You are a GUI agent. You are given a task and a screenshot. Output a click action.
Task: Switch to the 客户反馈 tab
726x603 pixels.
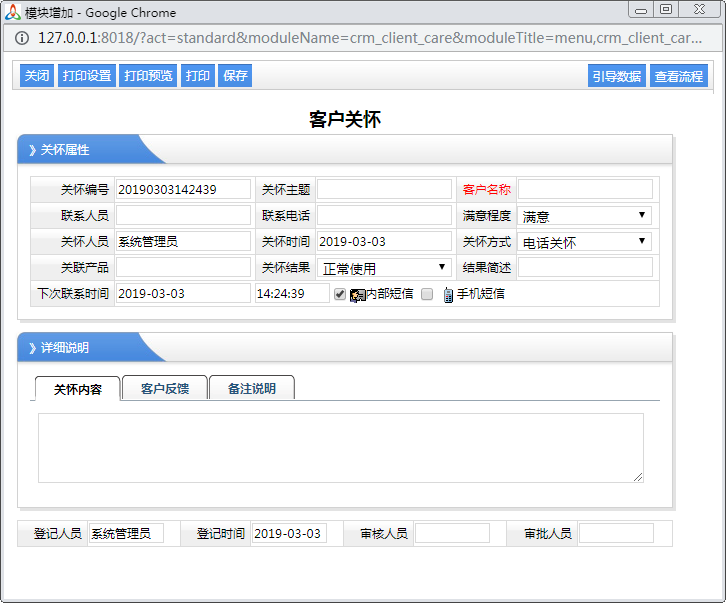pyautogui.click(x=165, y=389)
